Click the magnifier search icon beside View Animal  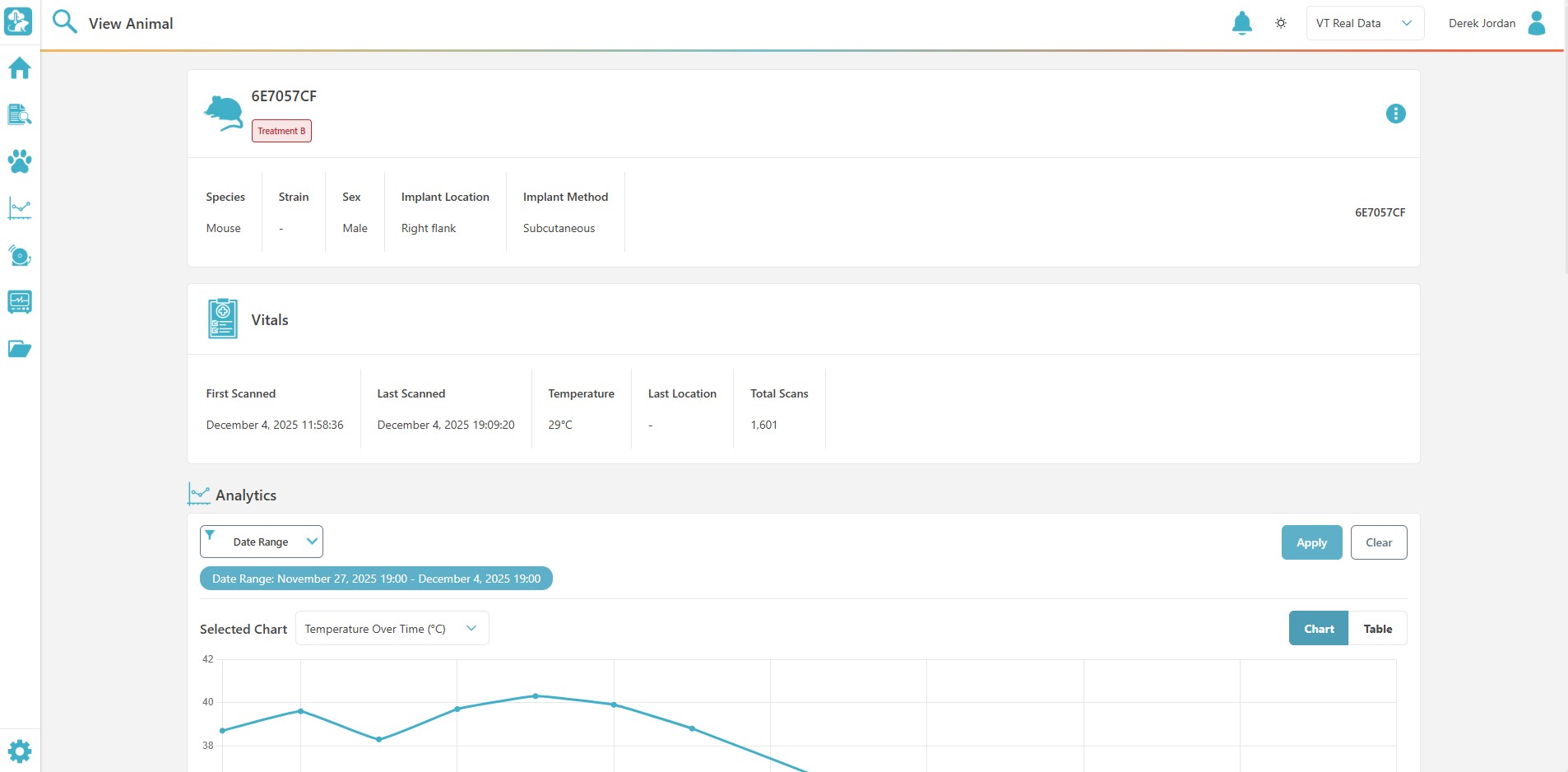[64, 21]
